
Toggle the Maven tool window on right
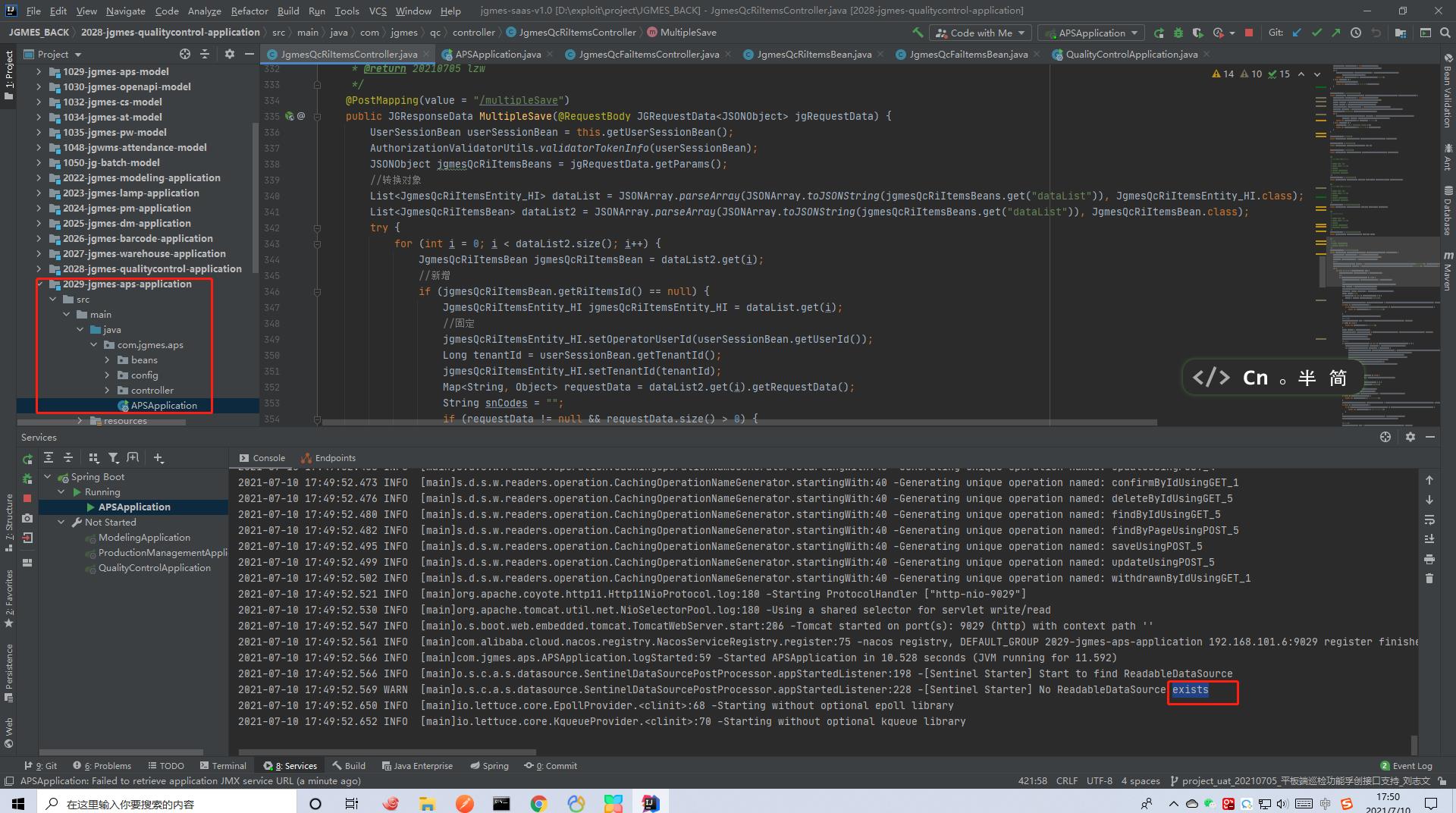(x=1448, y=271)
